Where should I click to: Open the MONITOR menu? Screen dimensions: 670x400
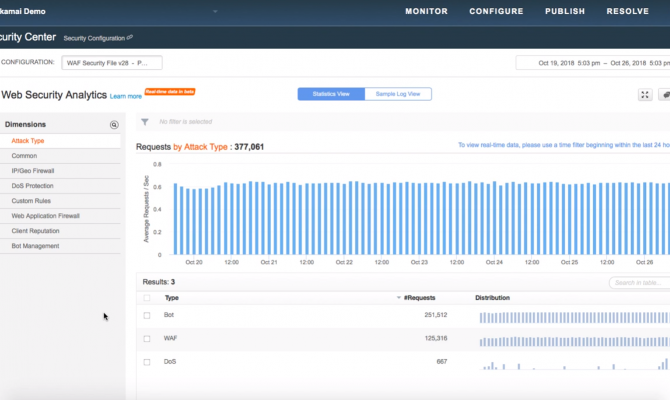[x=426, y=12]
